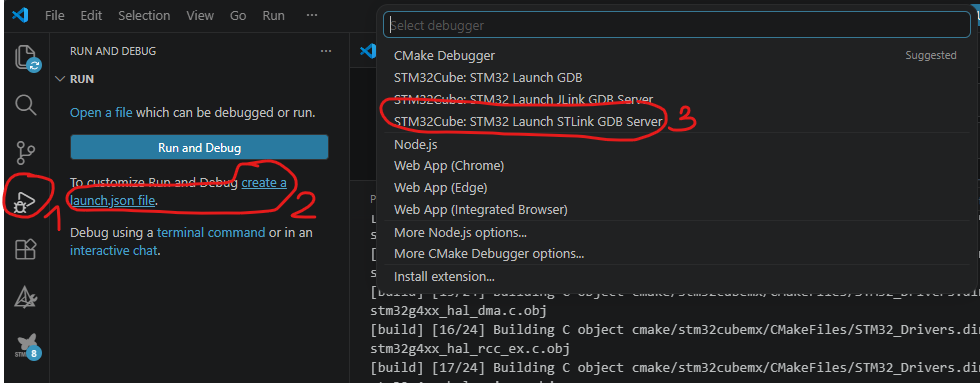Click the 'interactive chat' link

tap(114, 251)
